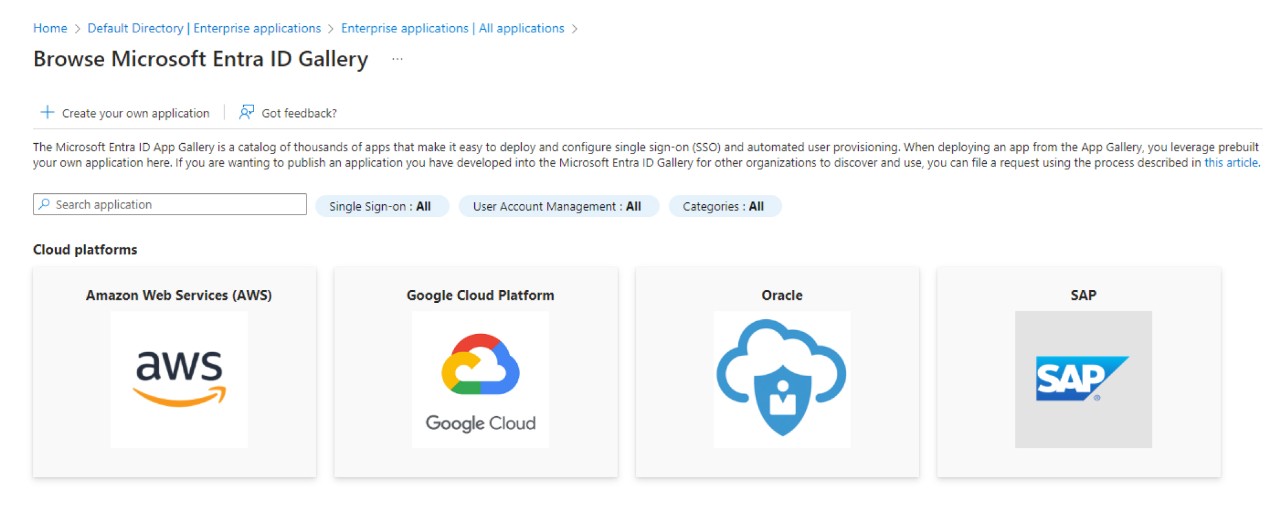The height and width of the screenshot is (513, 1280).
Task: Click the feedback person icon
Action: pyautogui.click(x=246, y=113)
